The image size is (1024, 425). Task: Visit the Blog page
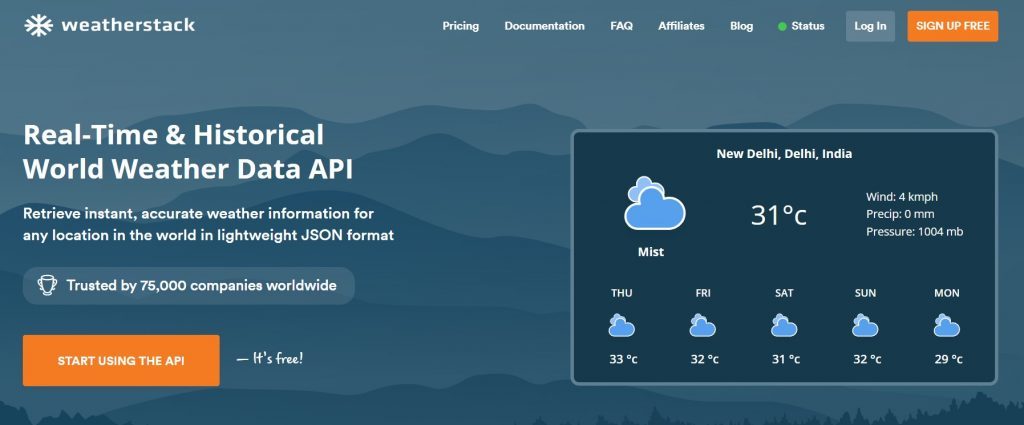click(741, 26)
